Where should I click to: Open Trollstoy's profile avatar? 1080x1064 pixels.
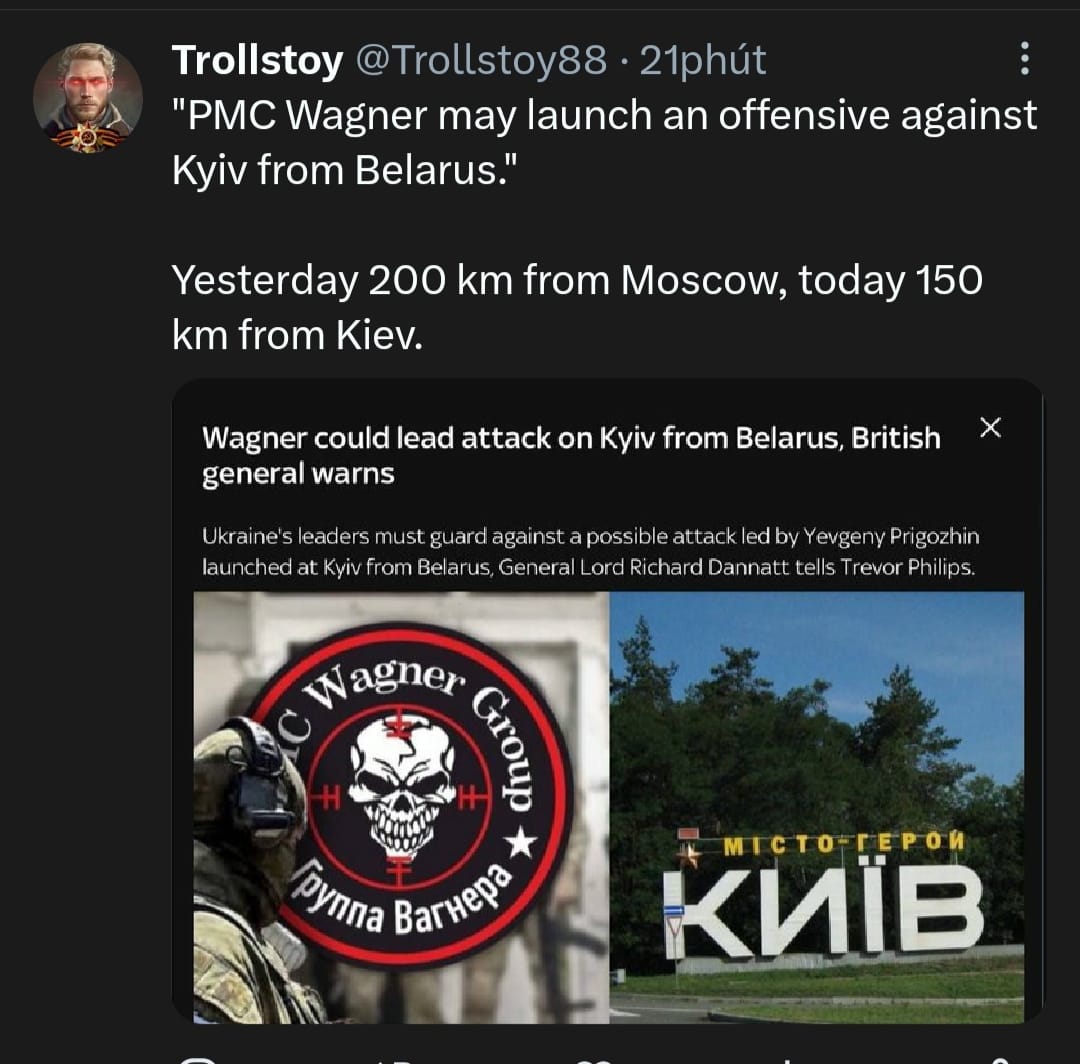coord(88,98)
